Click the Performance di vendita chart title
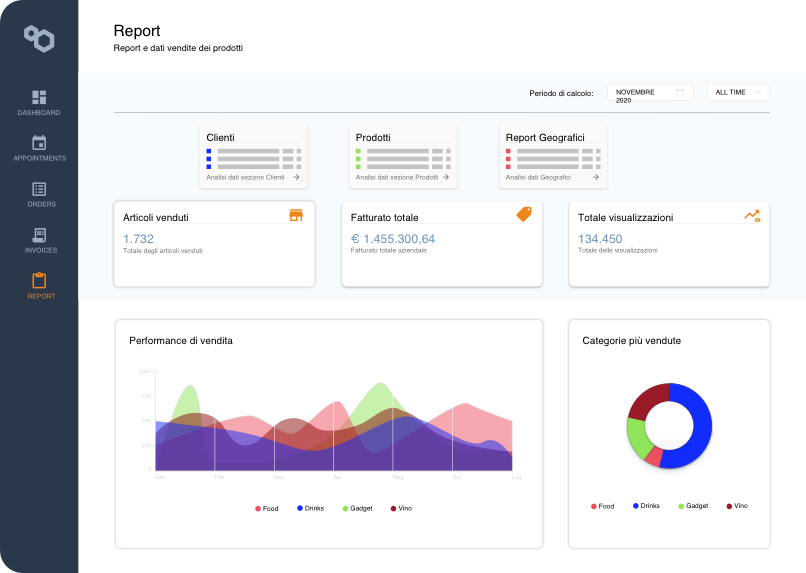The height and width of the screenshot is (573, 806). click(x=181, y=341)
